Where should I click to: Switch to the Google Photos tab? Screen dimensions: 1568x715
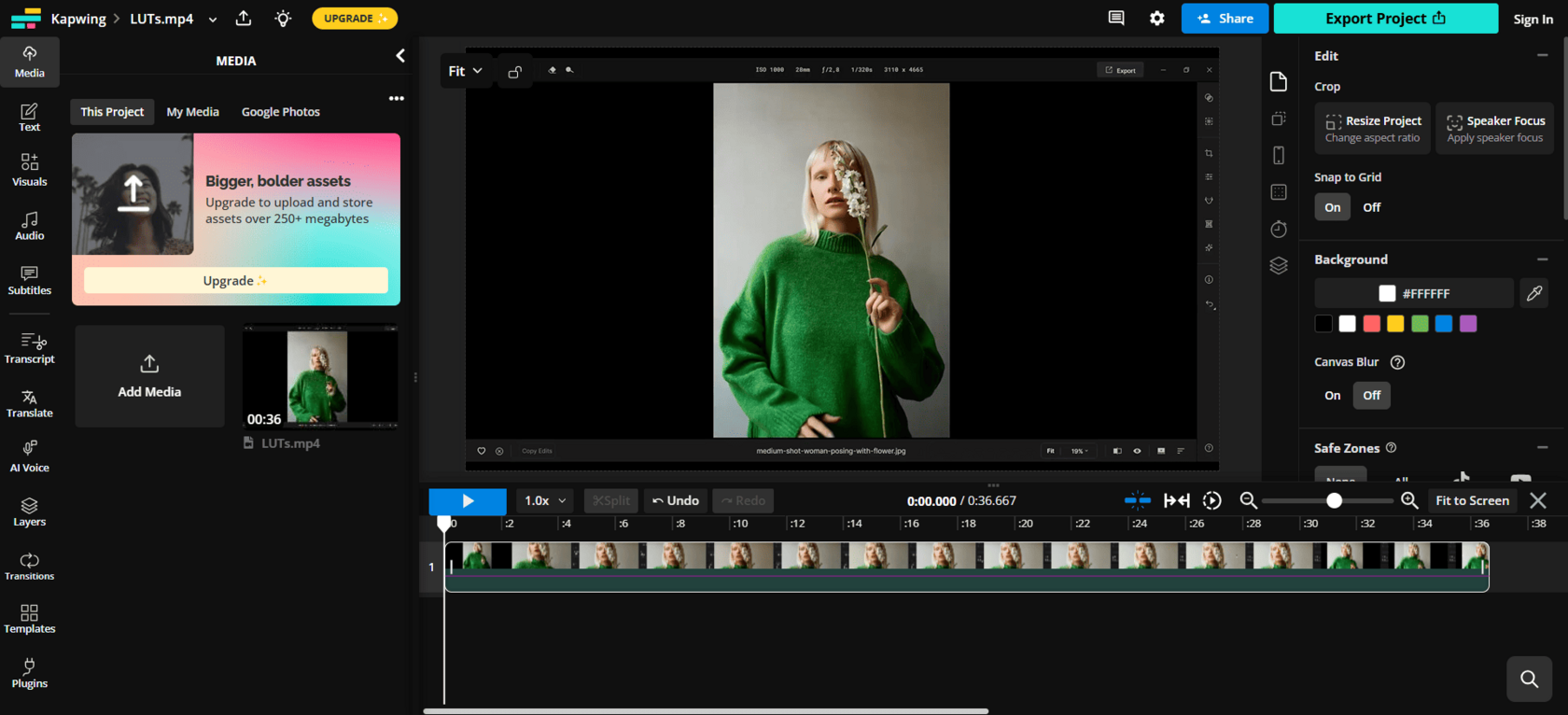point(280,112)
